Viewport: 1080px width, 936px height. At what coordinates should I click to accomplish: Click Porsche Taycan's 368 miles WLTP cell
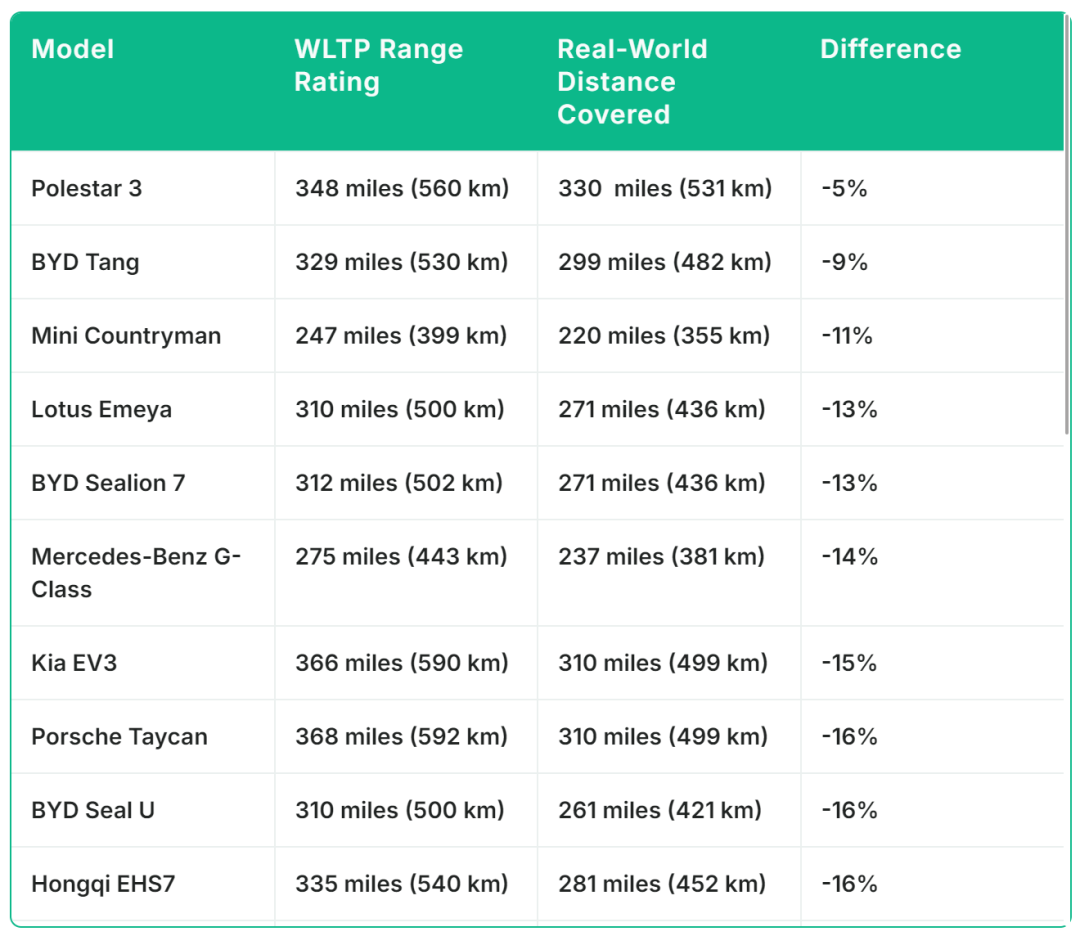click(x=401, y=737)
